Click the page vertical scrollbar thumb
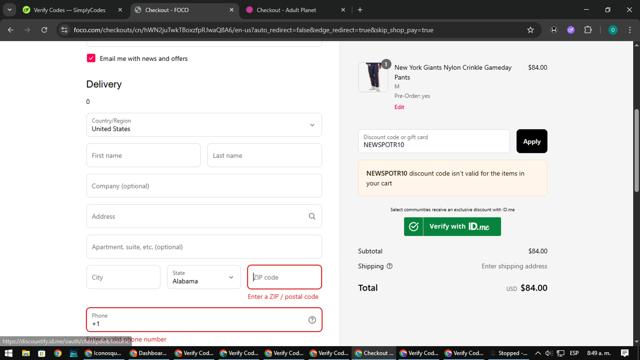This screenshot has height=360, width=640. pos(636,150)
